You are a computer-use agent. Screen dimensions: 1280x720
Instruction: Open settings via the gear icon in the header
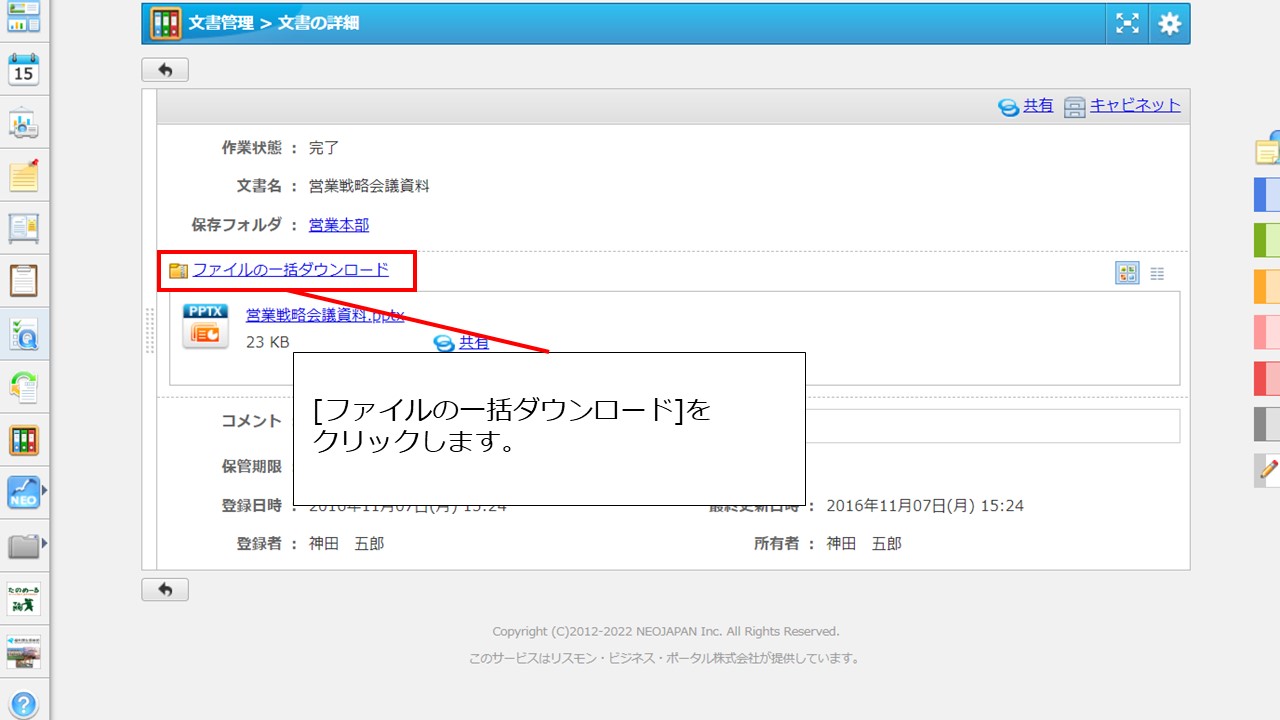click(1168, 23)
